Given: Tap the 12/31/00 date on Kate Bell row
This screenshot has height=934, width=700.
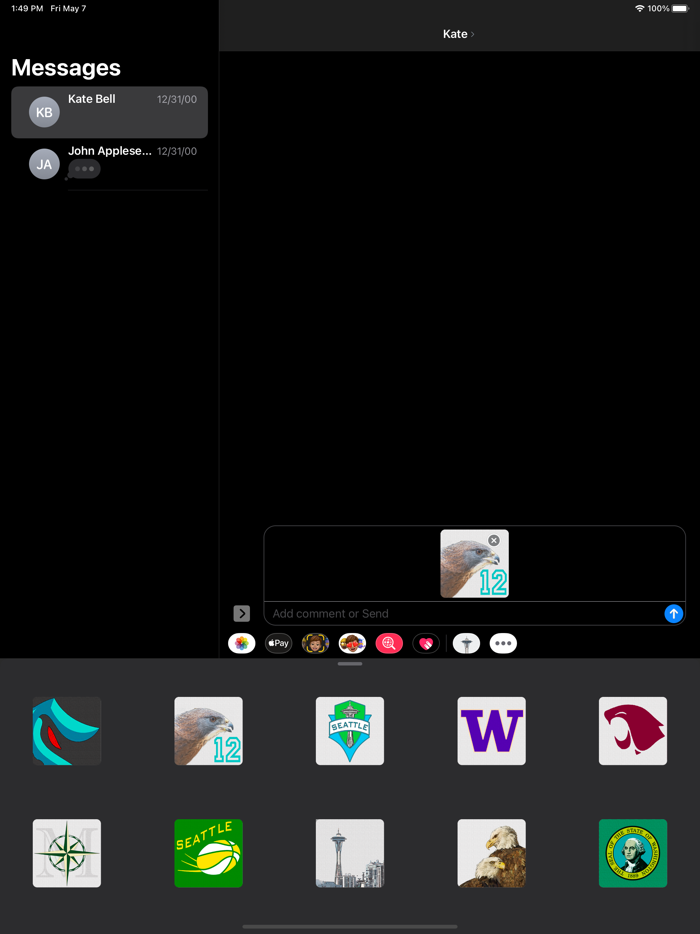Looking at the screenshot, I should (177, 99).
